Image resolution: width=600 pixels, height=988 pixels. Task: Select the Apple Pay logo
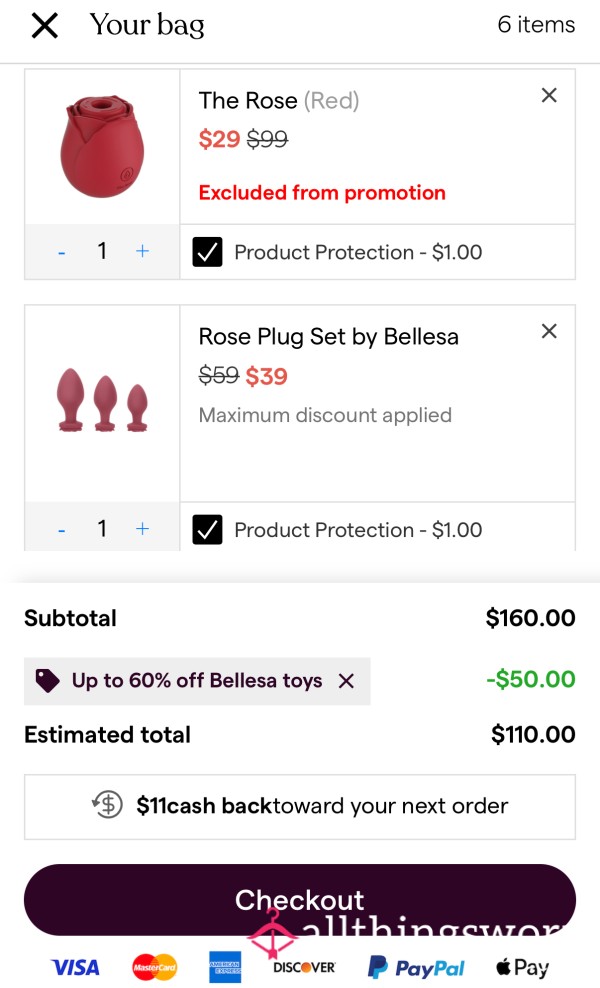tap(522, 967)
